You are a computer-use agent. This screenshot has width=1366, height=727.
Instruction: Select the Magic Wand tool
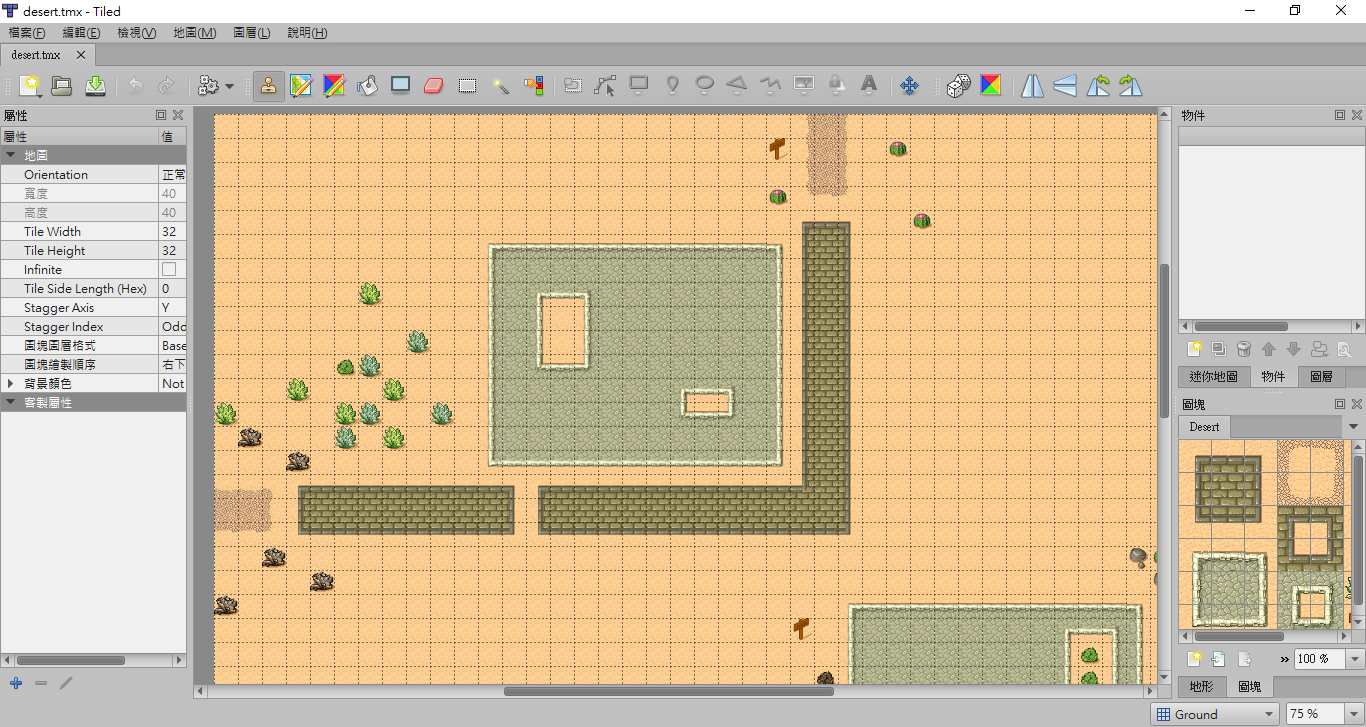(500, 86)
